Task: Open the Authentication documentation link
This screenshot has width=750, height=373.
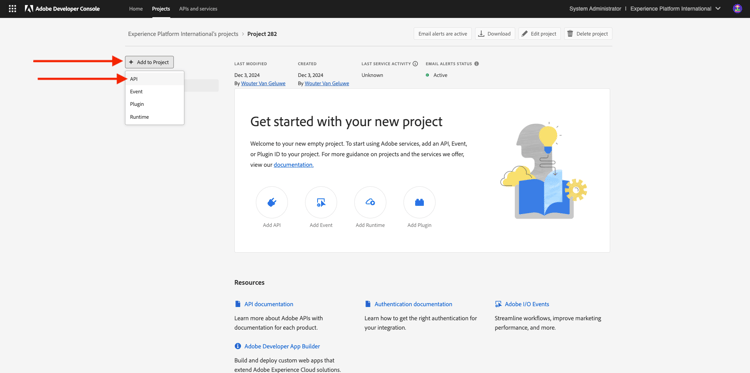Action: pos(413,304)
